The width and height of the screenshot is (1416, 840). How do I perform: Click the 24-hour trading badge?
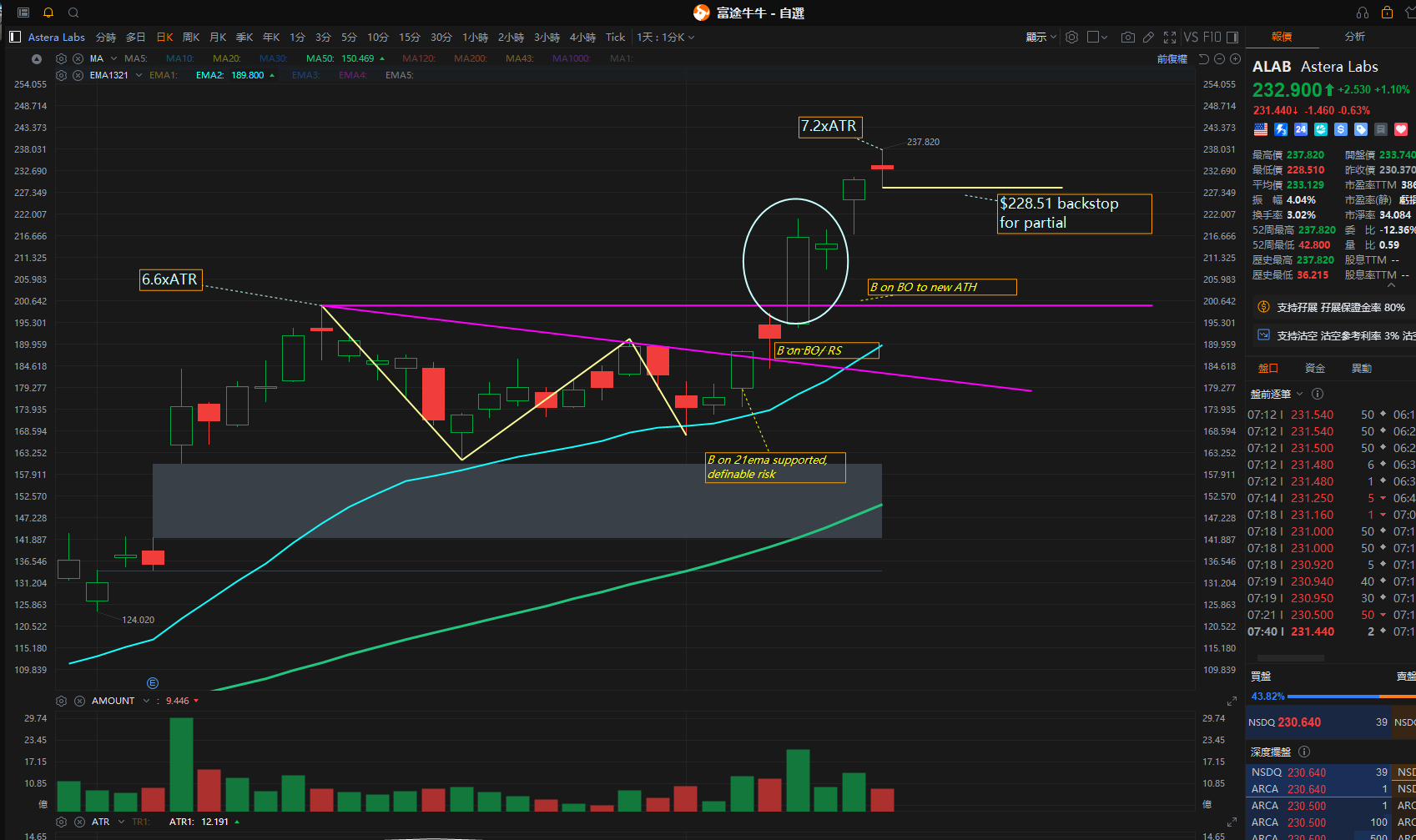1301,129
